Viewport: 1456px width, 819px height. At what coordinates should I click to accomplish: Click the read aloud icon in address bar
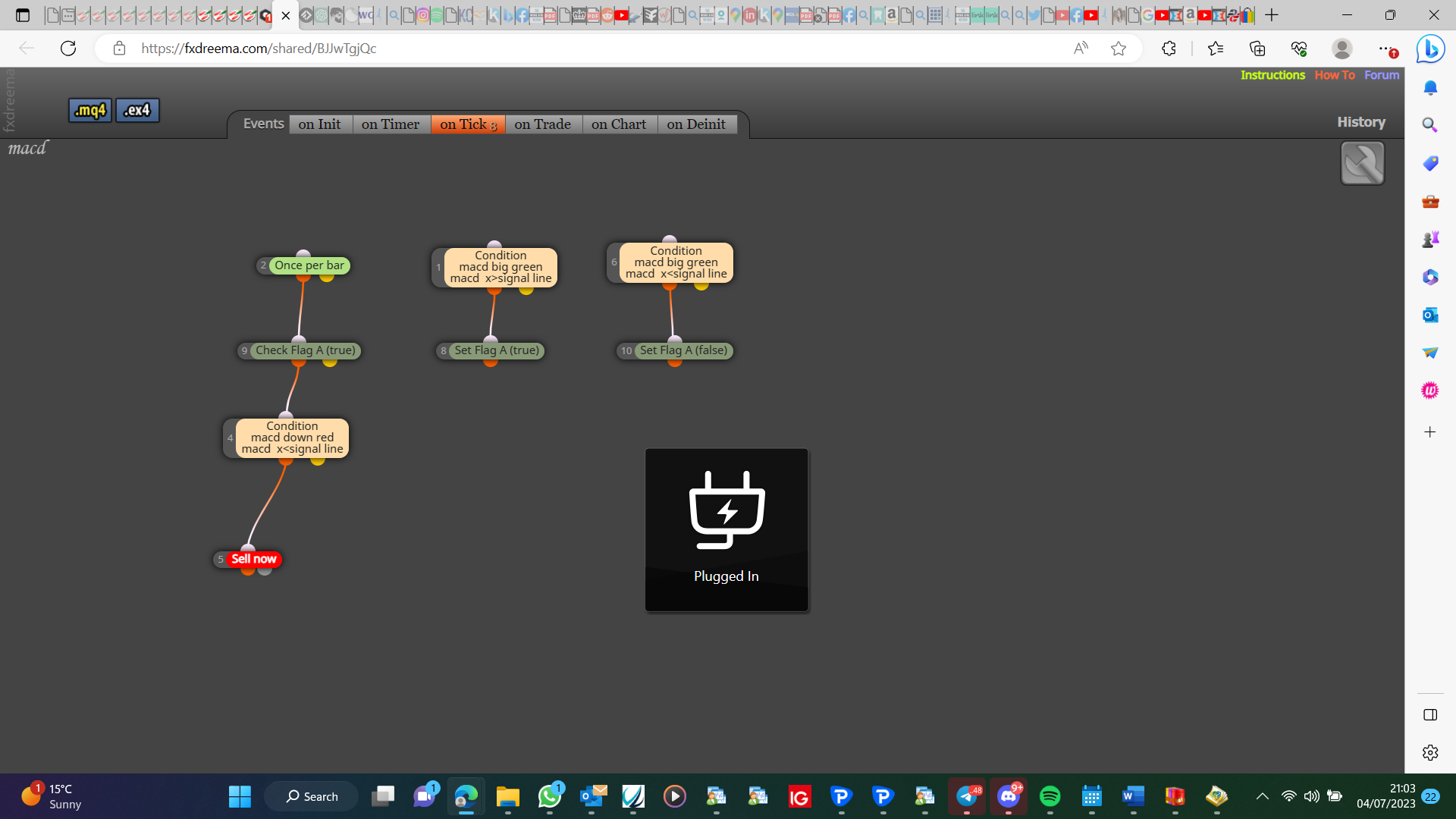(1081, 49)
